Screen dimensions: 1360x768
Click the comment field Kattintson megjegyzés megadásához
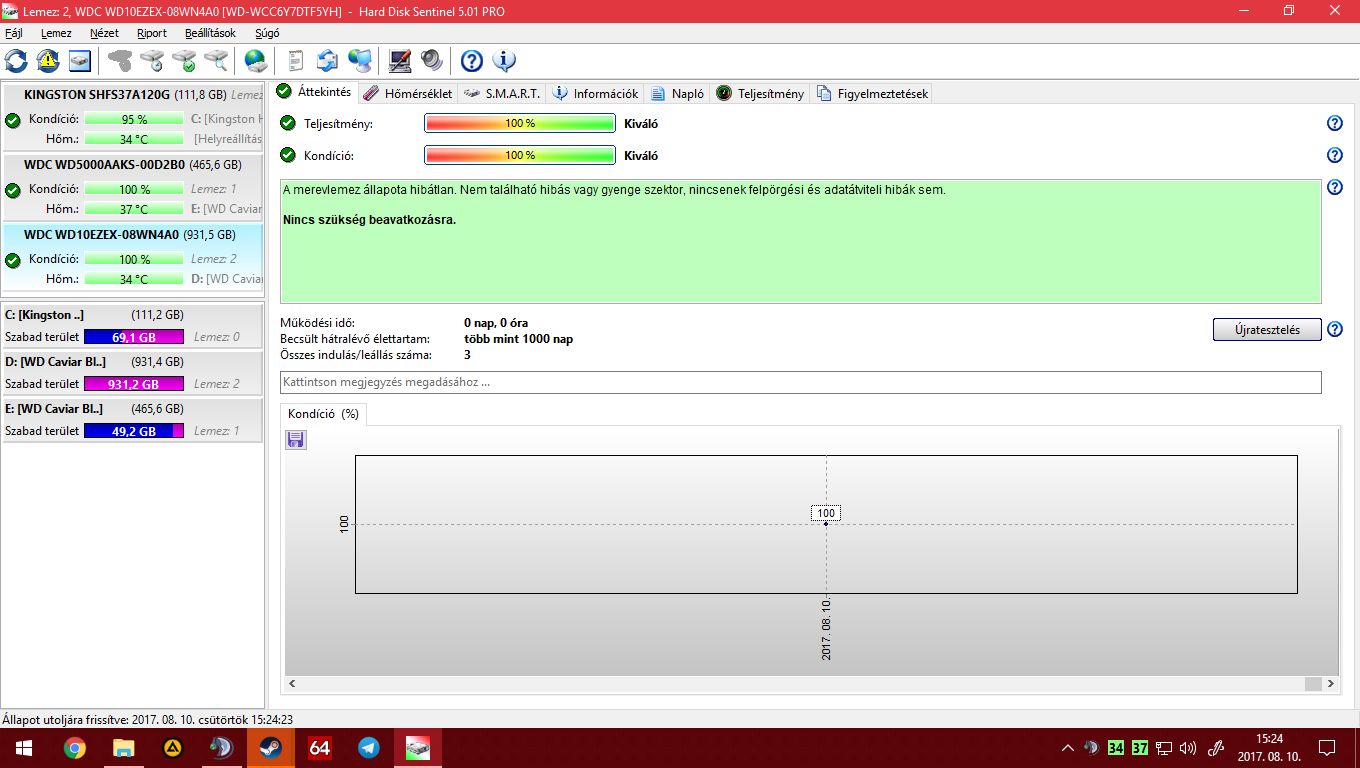801,382
